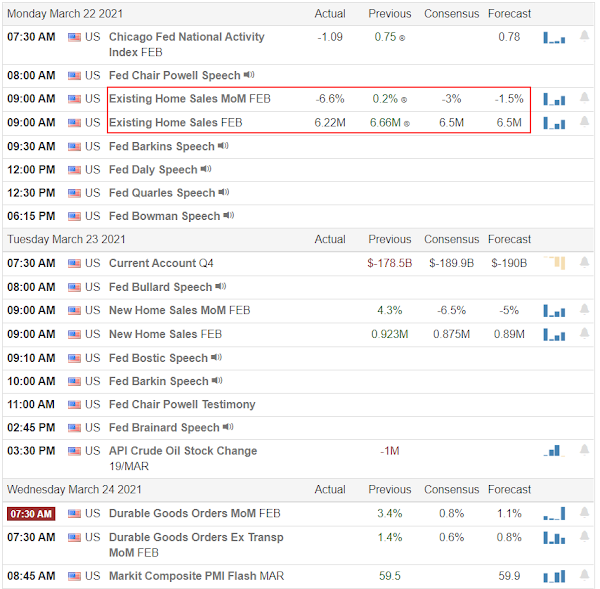Open the Fed Bostic Speech event

click(x=158, y=358)
